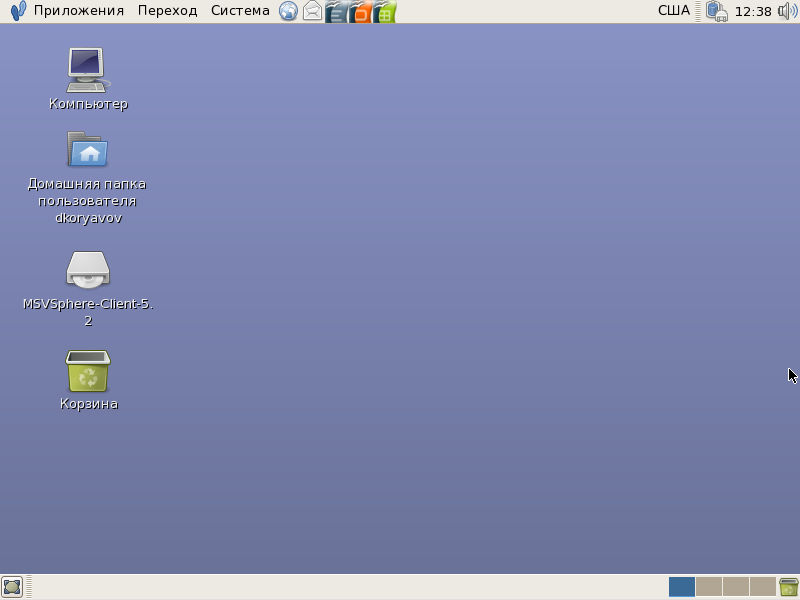
Task: Open the Переход menu
Action: pos(167,11)
